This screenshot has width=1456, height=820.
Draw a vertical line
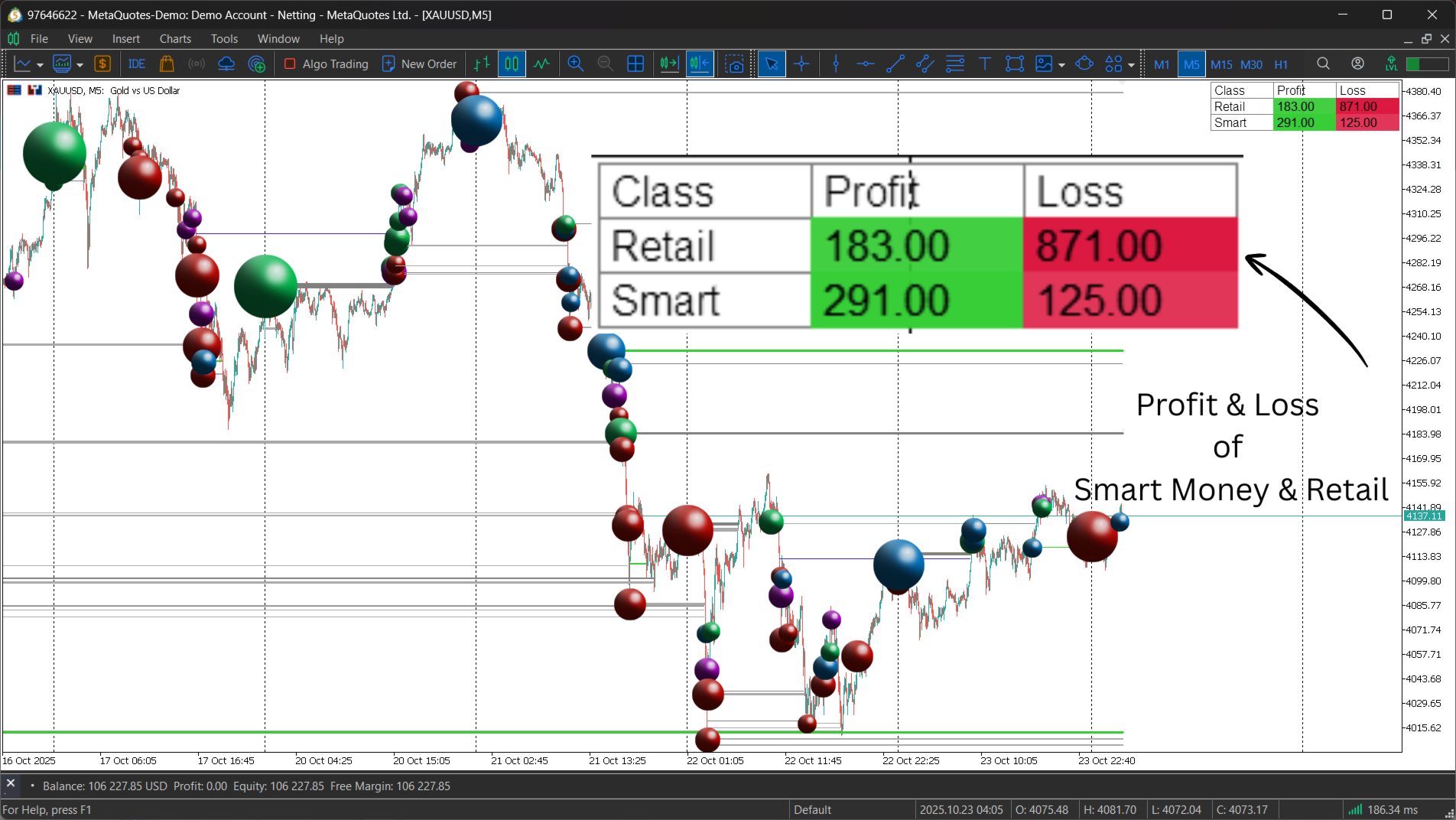point(836,64)
